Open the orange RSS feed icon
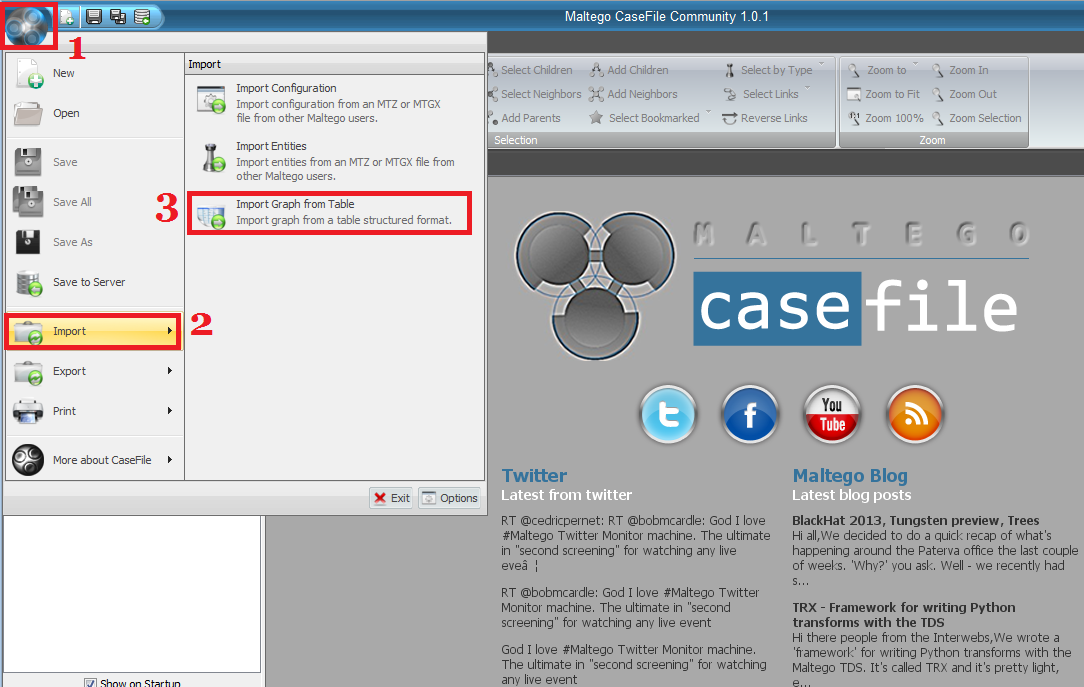Screen dimensions: 1084x687 click(915, 414)
